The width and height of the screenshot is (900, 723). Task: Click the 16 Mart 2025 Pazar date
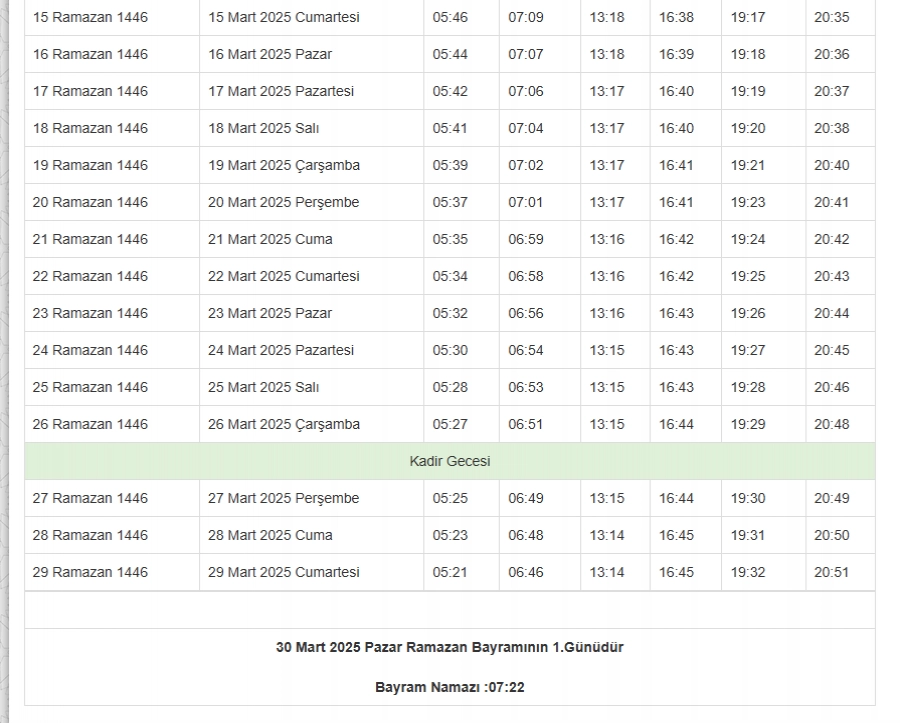point(270,54)
